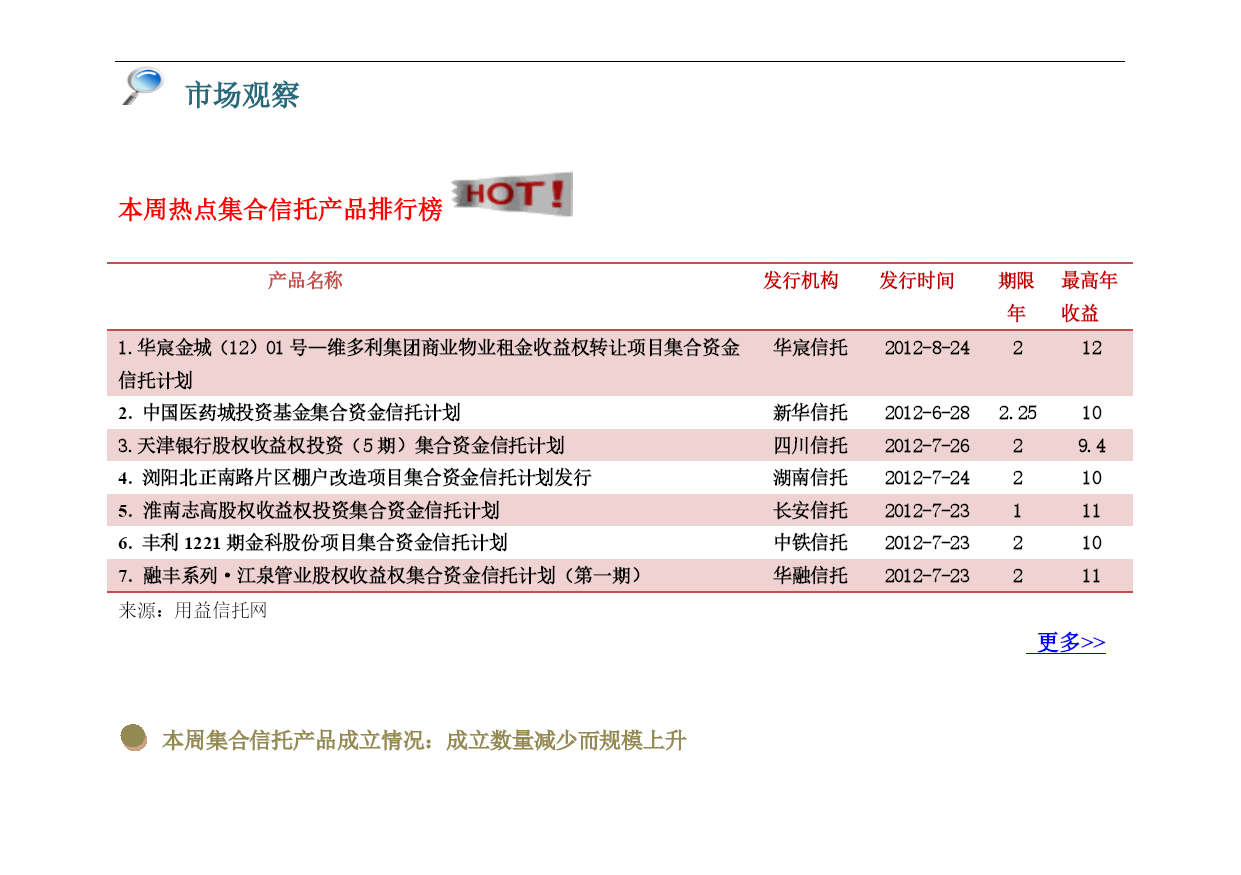Click the 发行时间 column header
Image resolution: width=1241 pixels, height=875 pixels.
[x=917, y=281]
